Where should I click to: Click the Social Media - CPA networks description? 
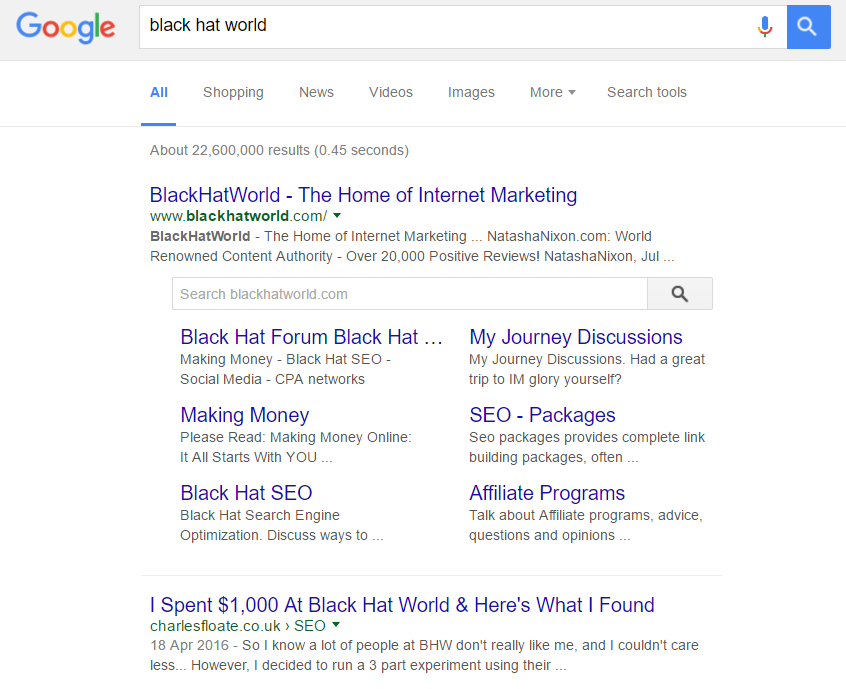(x=272, y=379)
